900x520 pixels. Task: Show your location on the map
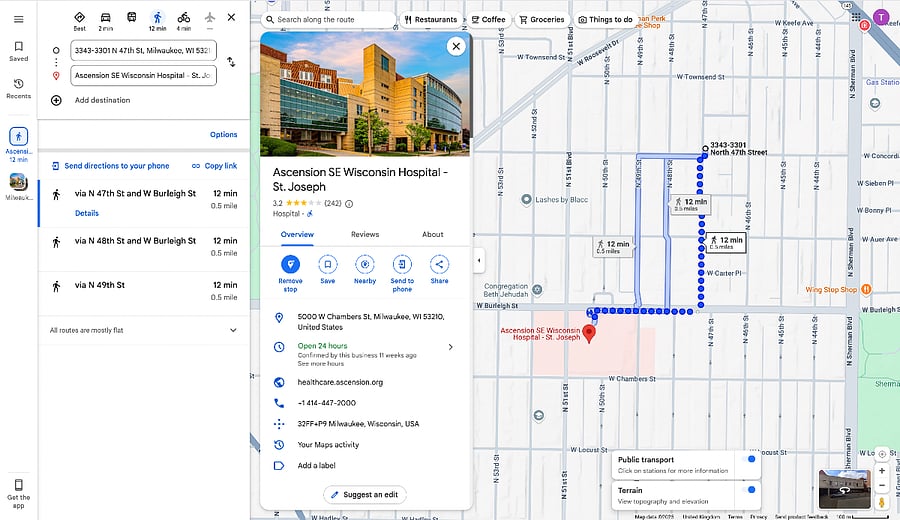pyautogui.click(x=882, y=454)
